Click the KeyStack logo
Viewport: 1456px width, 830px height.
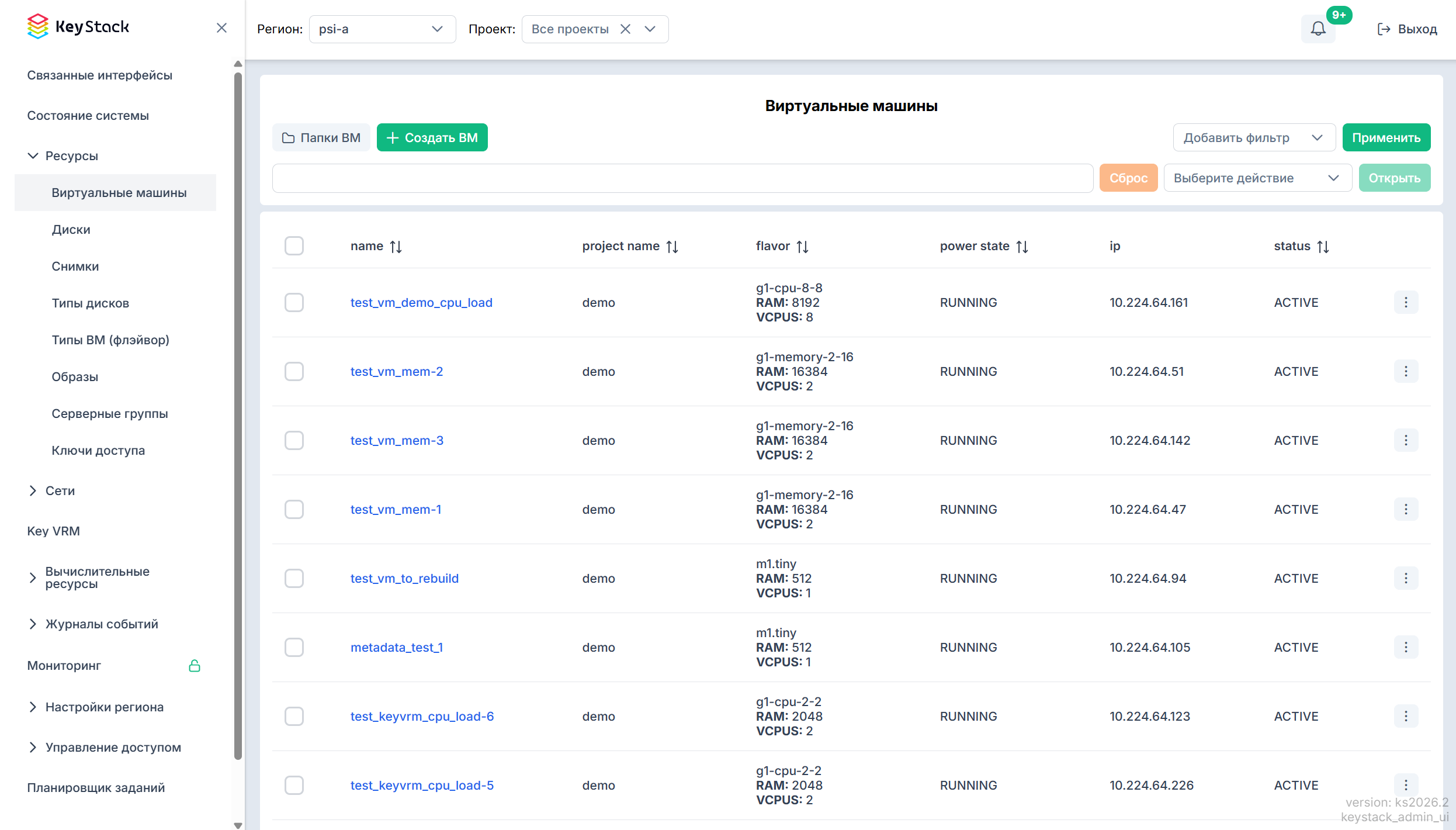(78, 27)
